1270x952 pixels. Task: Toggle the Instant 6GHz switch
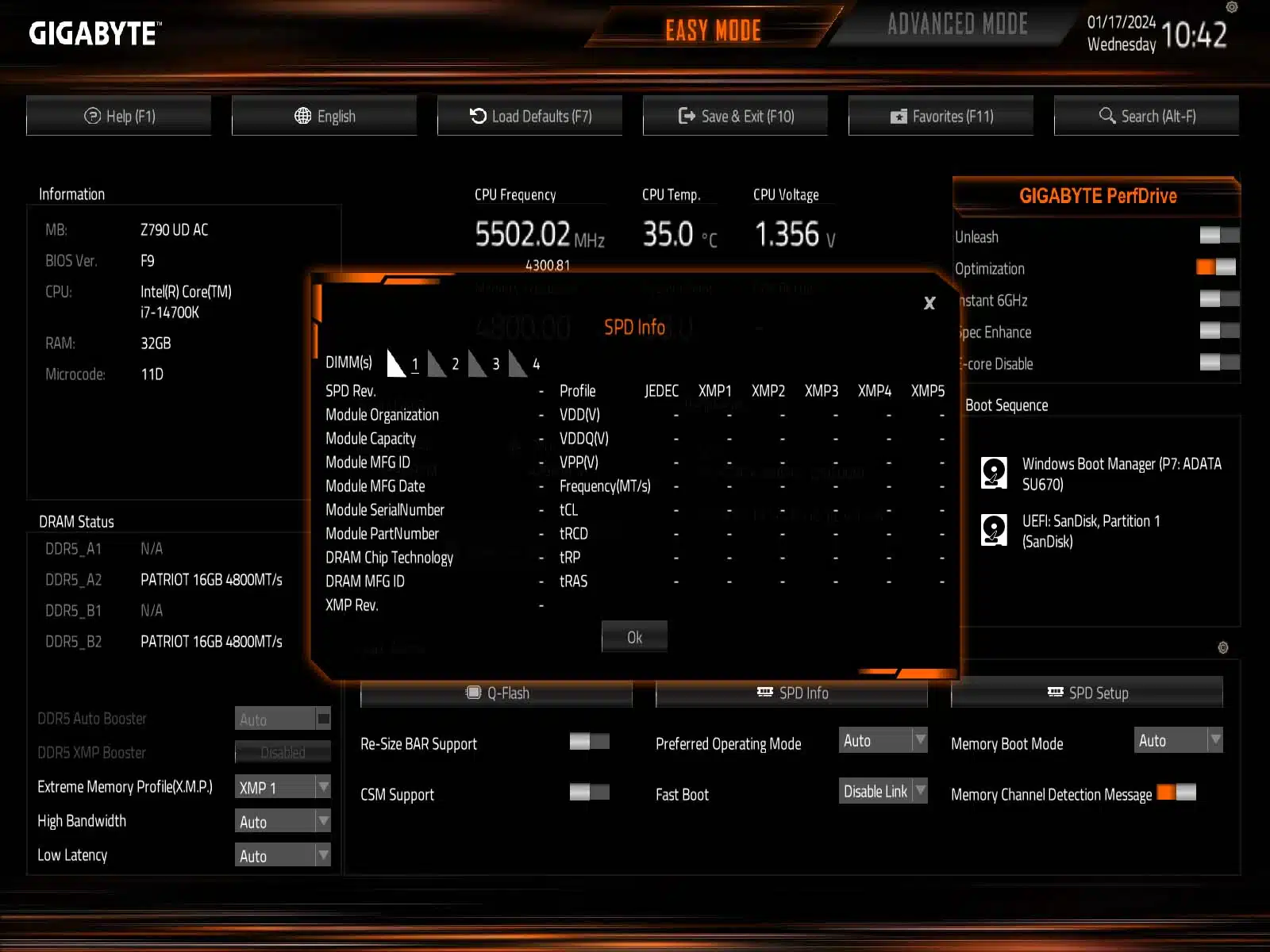point(1219,299)
